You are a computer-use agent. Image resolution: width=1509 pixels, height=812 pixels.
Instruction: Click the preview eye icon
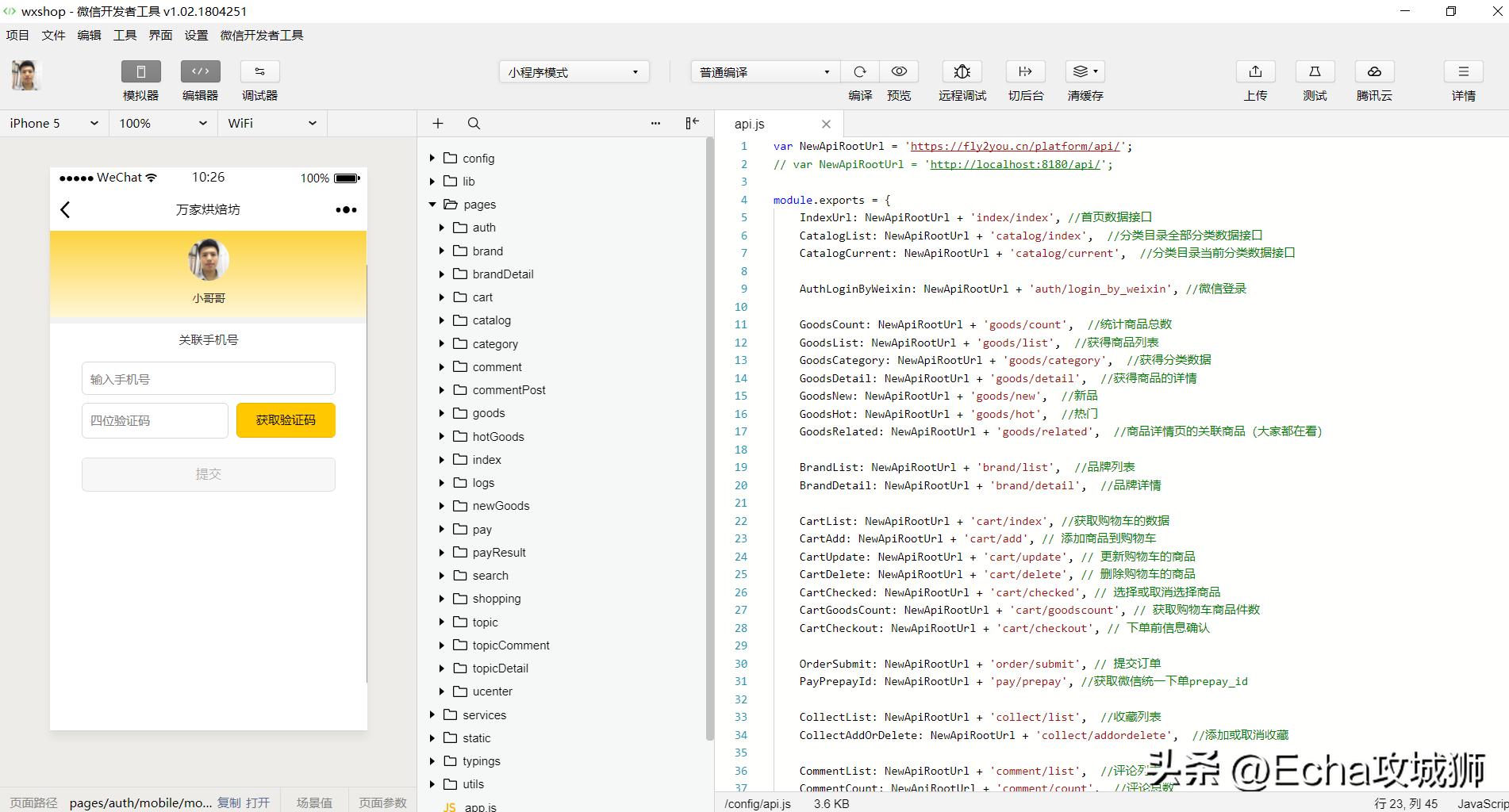click(x=899, y=72)
